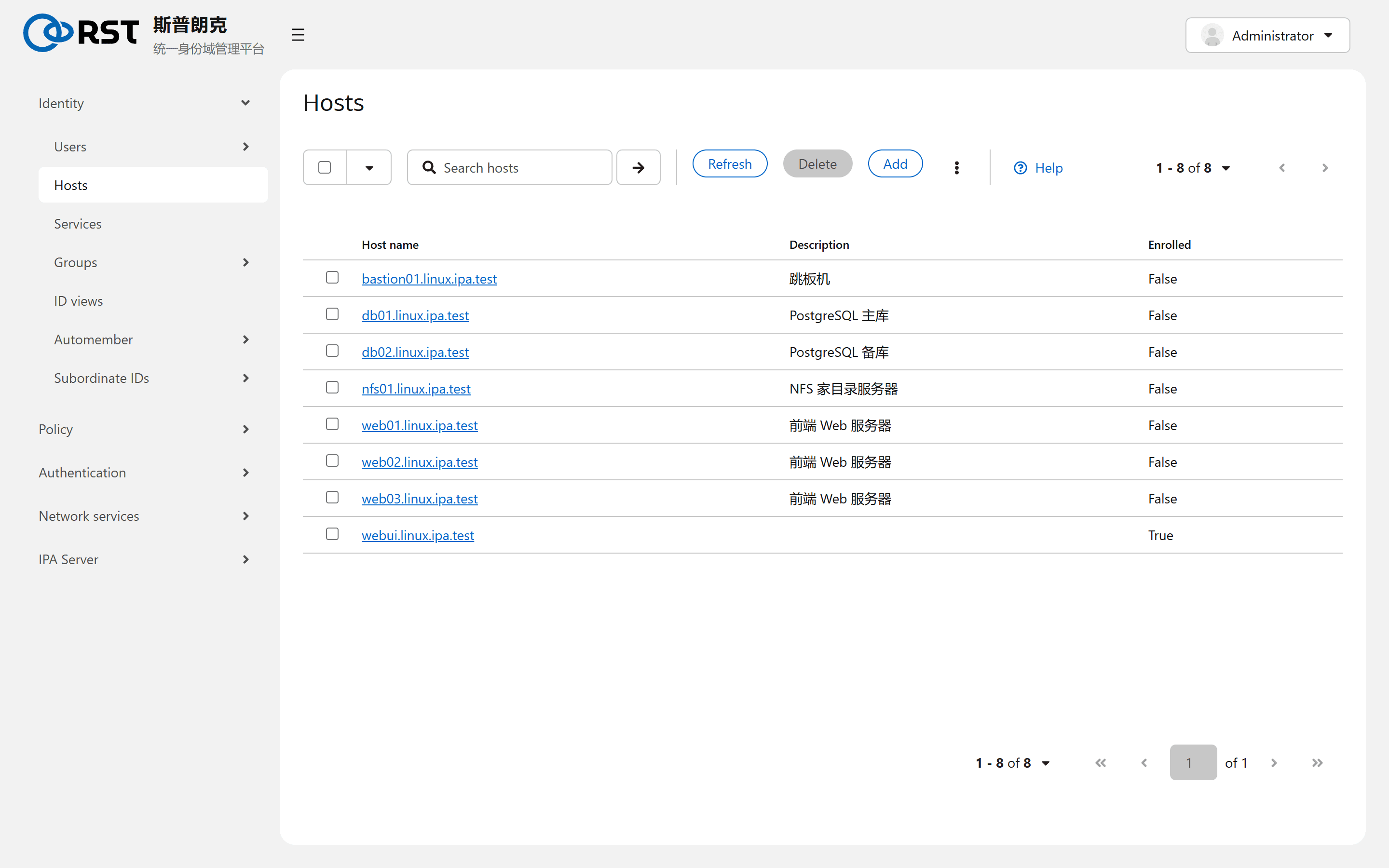
Task: Click the Delete button
Action: 817,164
